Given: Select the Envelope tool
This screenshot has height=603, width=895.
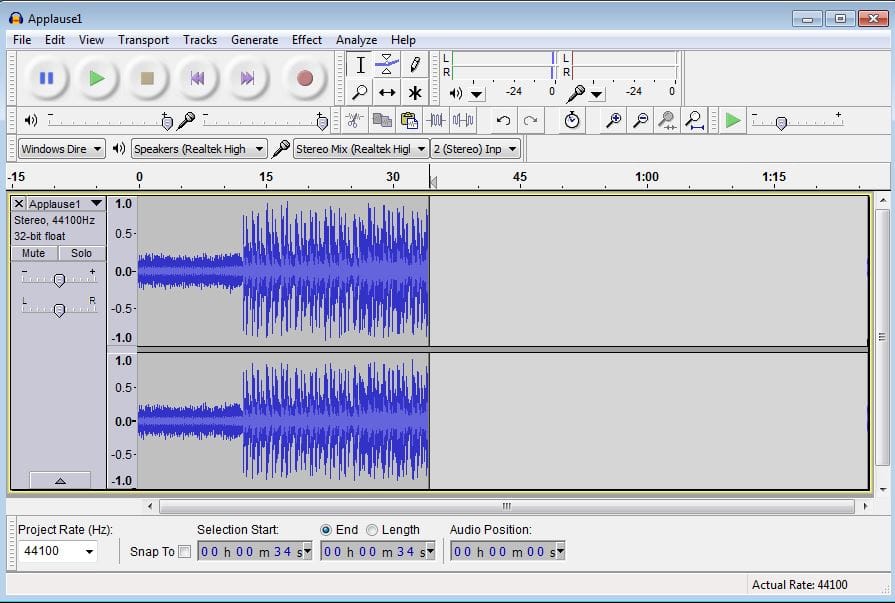Looking at the screenshot, I should 387,65.
